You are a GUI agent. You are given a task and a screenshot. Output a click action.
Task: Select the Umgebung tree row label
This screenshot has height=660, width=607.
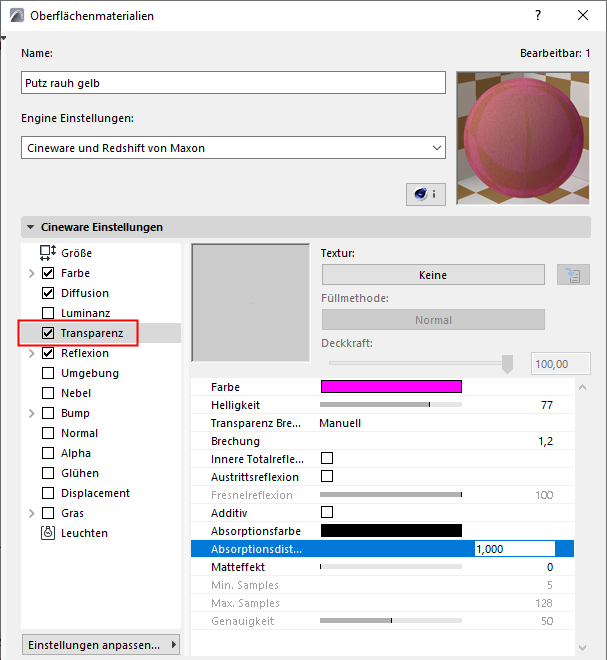[x=90, y=373]
